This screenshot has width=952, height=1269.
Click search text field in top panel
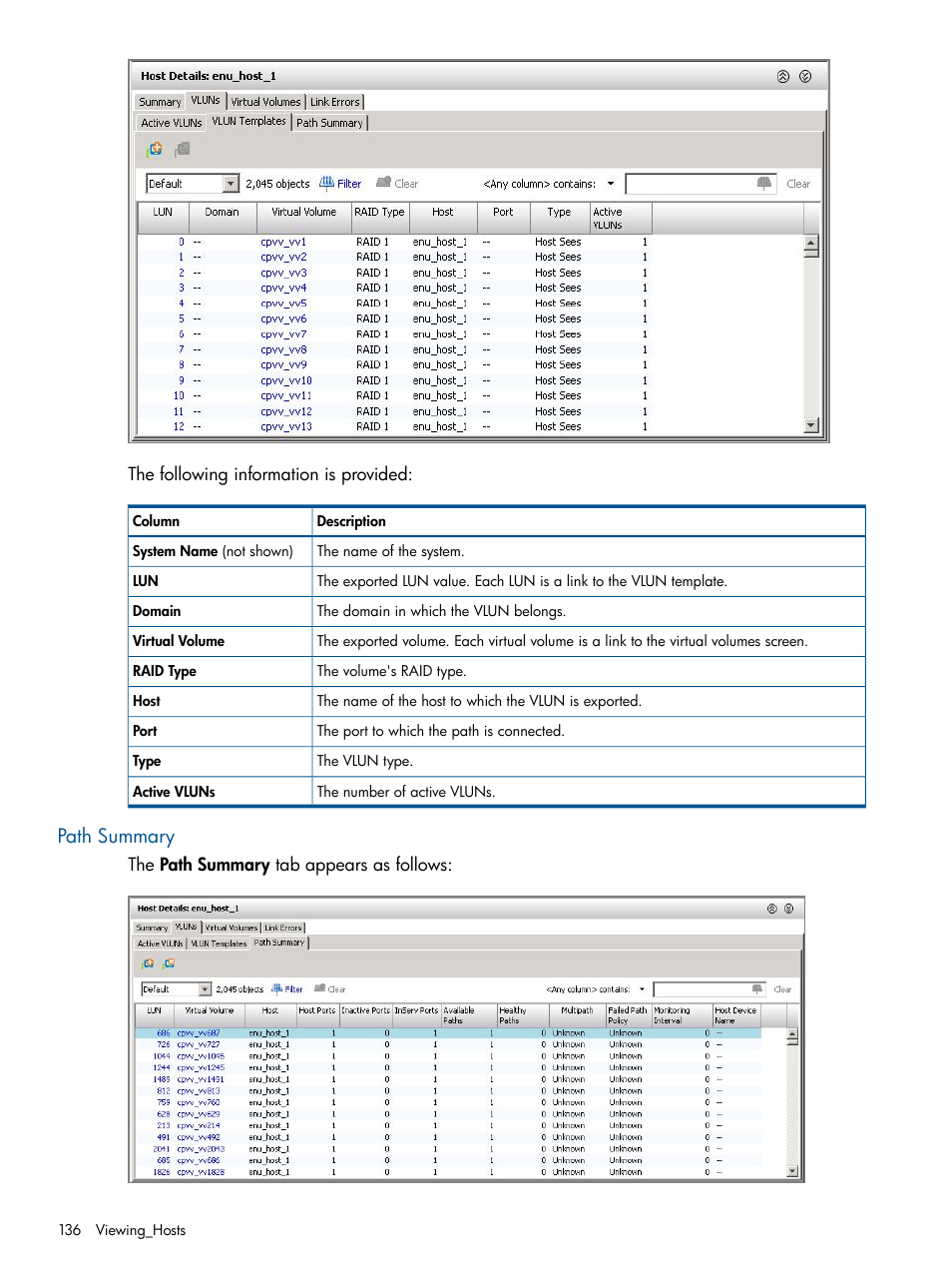[x=701, y=184]
